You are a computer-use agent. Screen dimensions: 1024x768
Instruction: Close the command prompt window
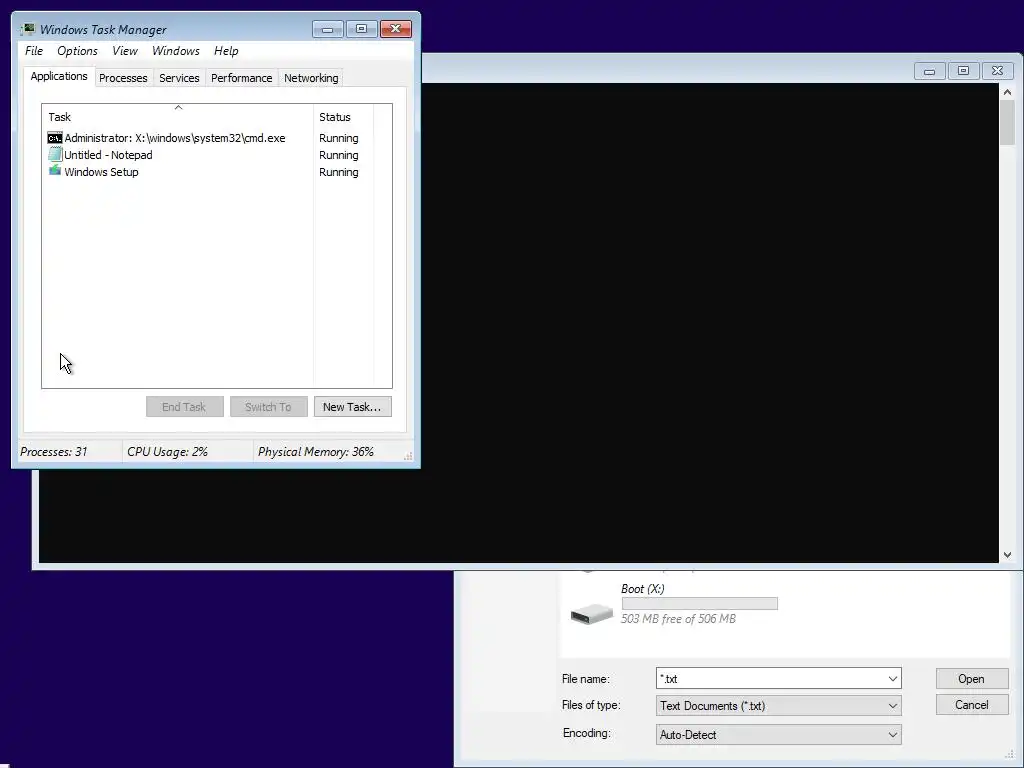997,71
